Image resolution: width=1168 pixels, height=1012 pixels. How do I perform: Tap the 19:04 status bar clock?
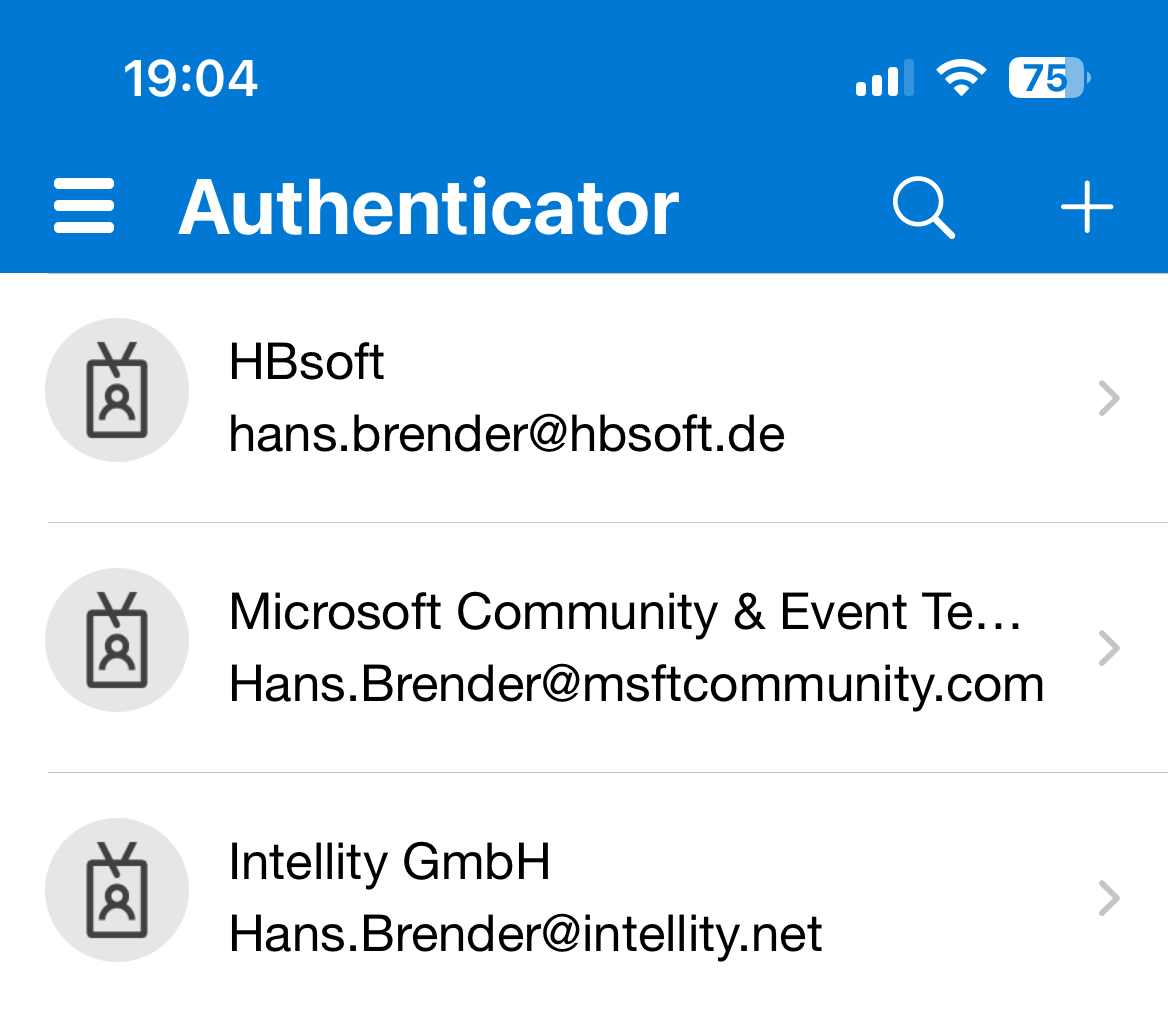tap(190, 78)
